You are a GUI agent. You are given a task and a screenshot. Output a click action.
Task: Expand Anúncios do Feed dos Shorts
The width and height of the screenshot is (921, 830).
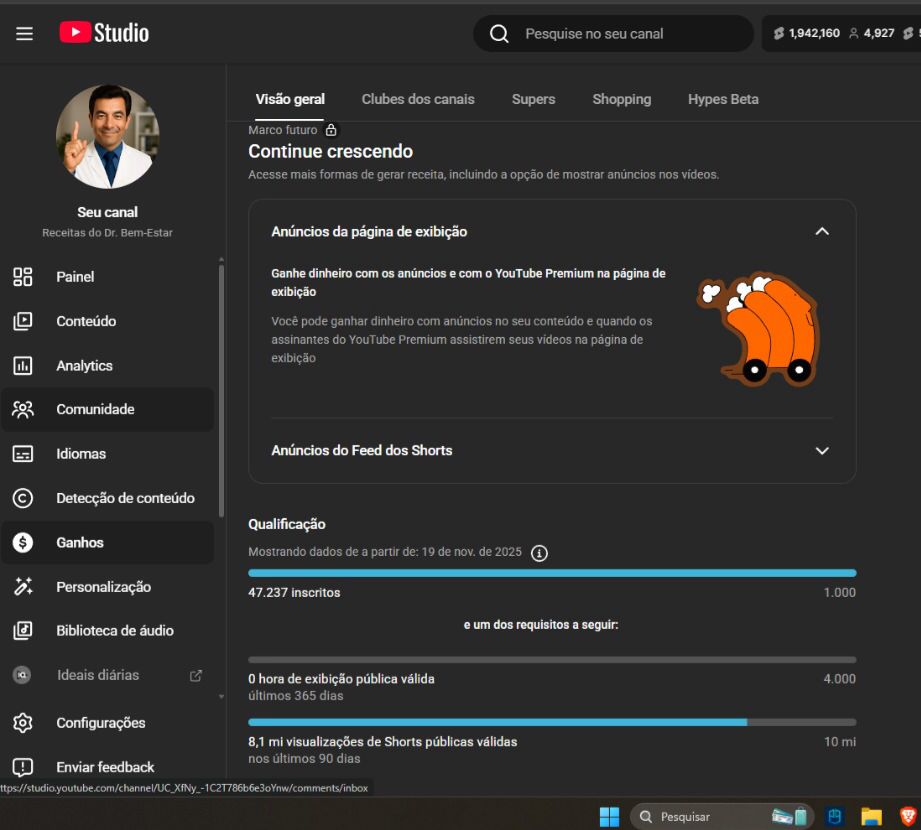point(822,451)
